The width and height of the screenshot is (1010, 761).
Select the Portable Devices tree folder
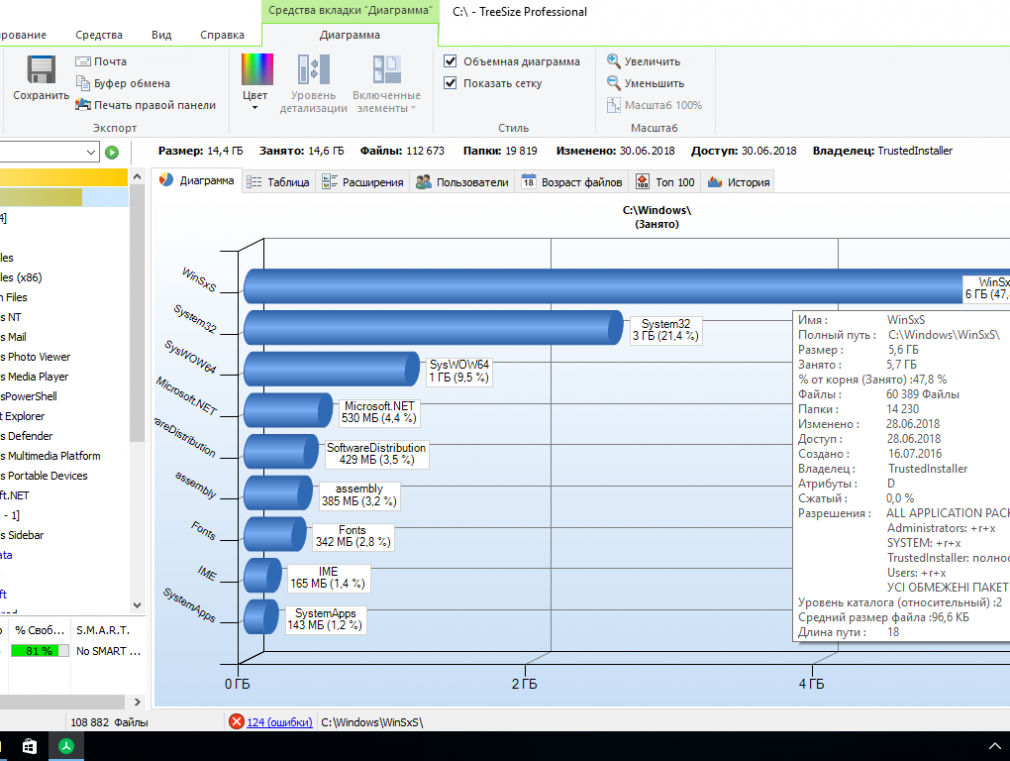point(44,476)
